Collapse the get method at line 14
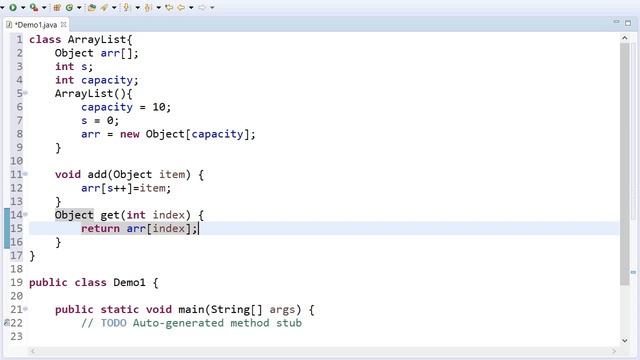The image size is (640, 360). [25, 214]
